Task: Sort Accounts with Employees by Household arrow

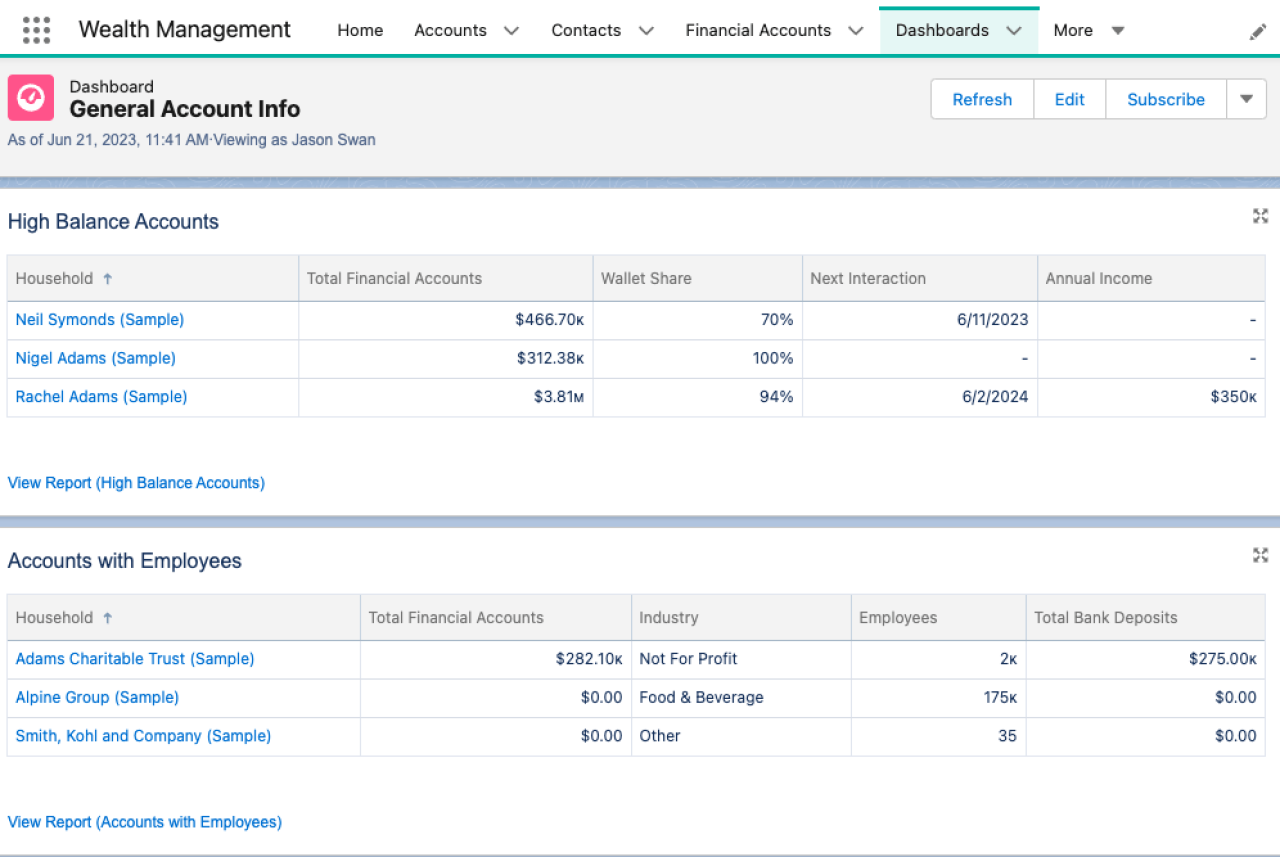Action: pyautogui.click(x=107, y=618)
